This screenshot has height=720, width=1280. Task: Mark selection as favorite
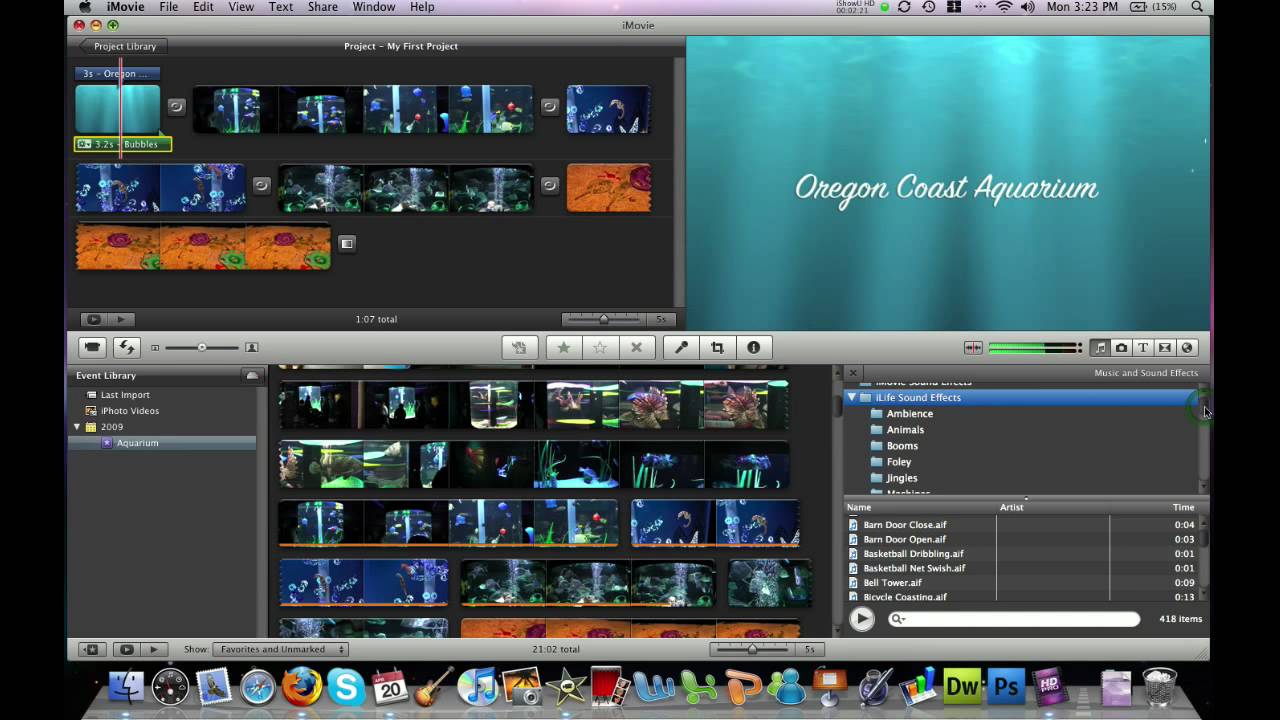pos(564,347)
